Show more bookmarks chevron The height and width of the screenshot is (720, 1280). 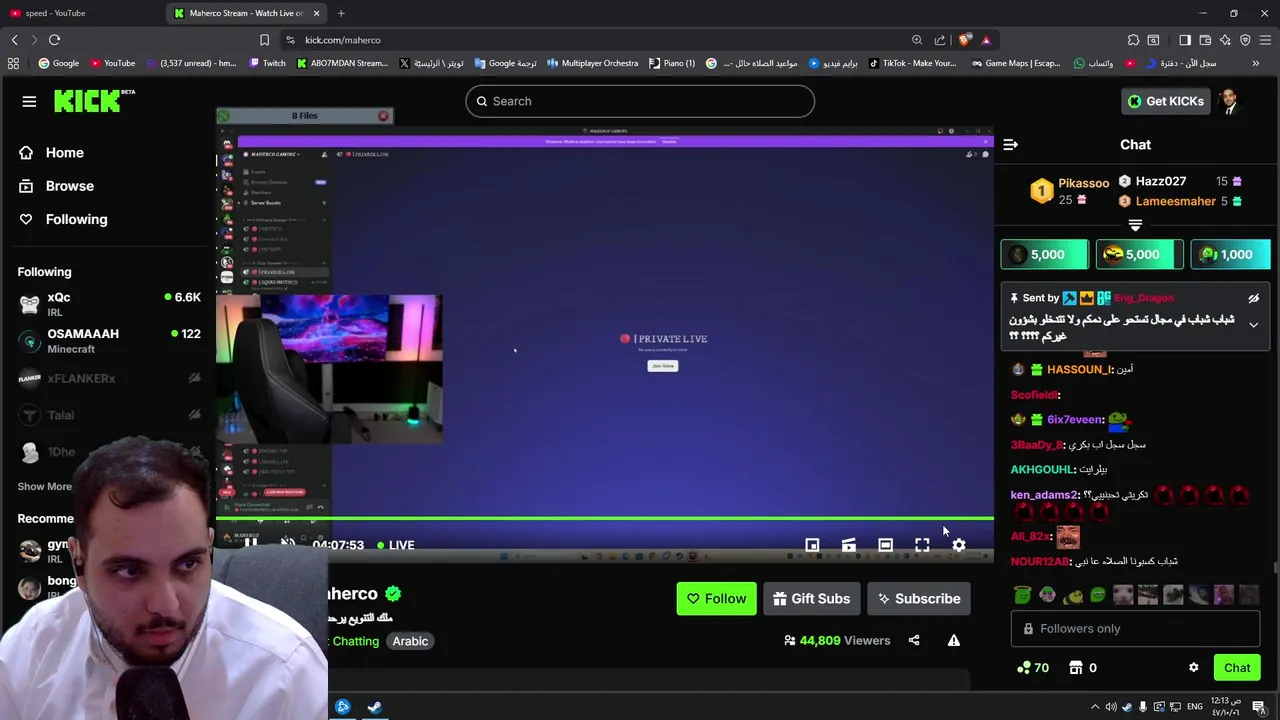1255,63
